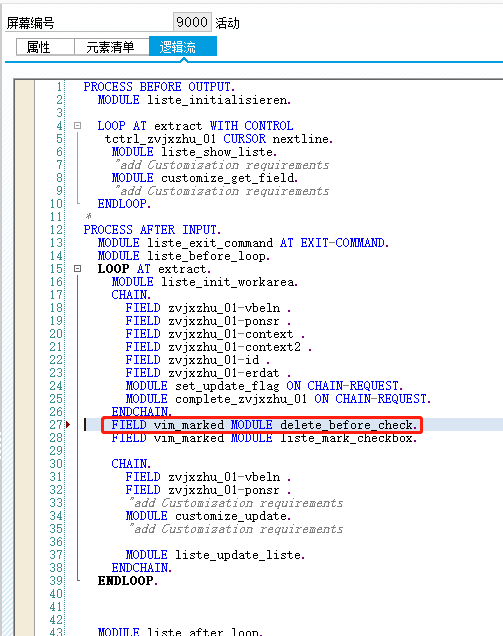The height and width of the screenshot is (636, 503).
Task: Click tctrl_zvjxzhu_01 CURSOR nextline line
Action: point(219,139)
